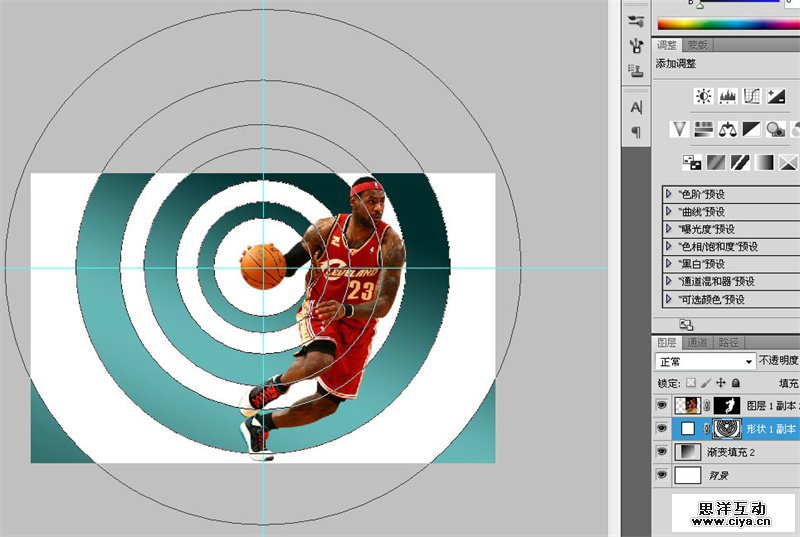The image size is (800, 537).
Task: Expand the "曲线"预设 presets
Action: [x=669, y=212]
